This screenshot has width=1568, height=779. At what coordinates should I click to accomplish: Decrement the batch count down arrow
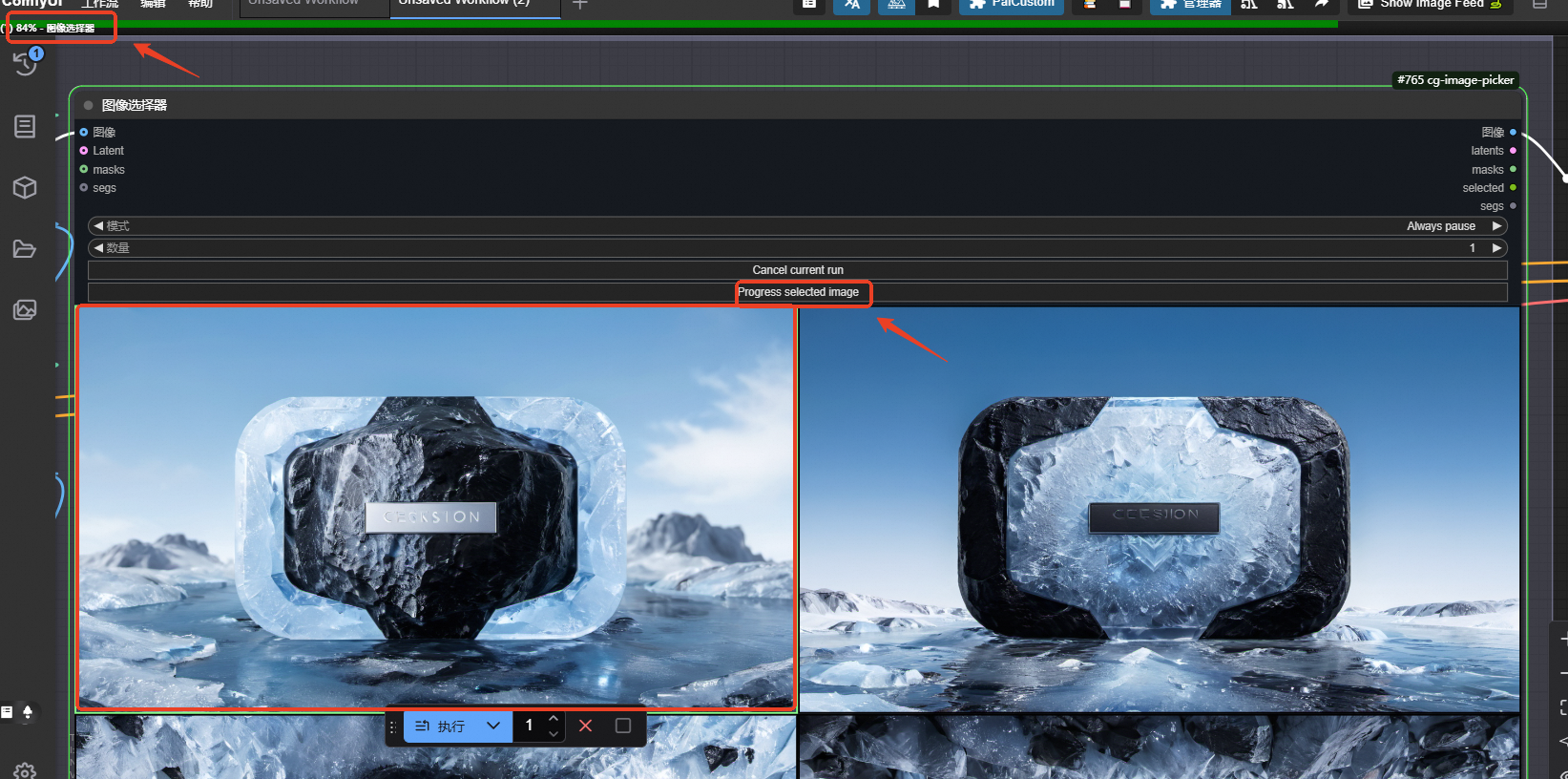click(x=554, y=734)
